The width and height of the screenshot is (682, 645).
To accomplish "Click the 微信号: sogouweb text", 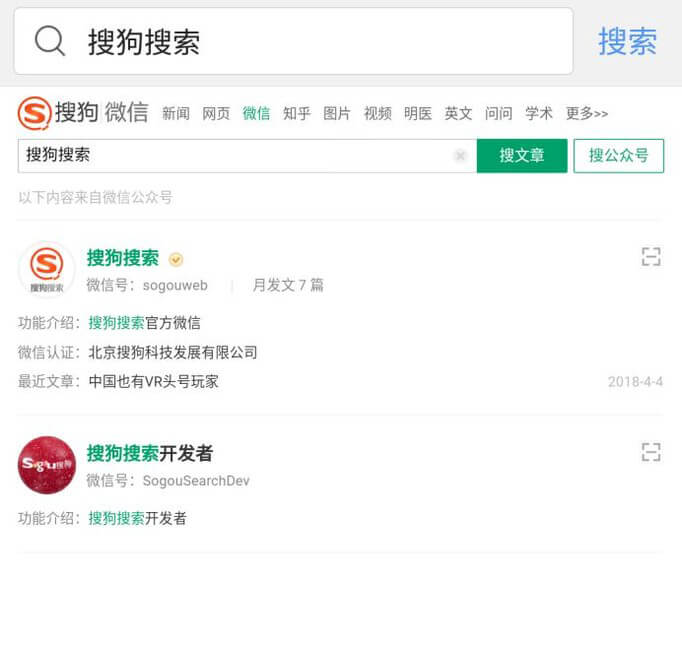I will click(x=147, y=285).
